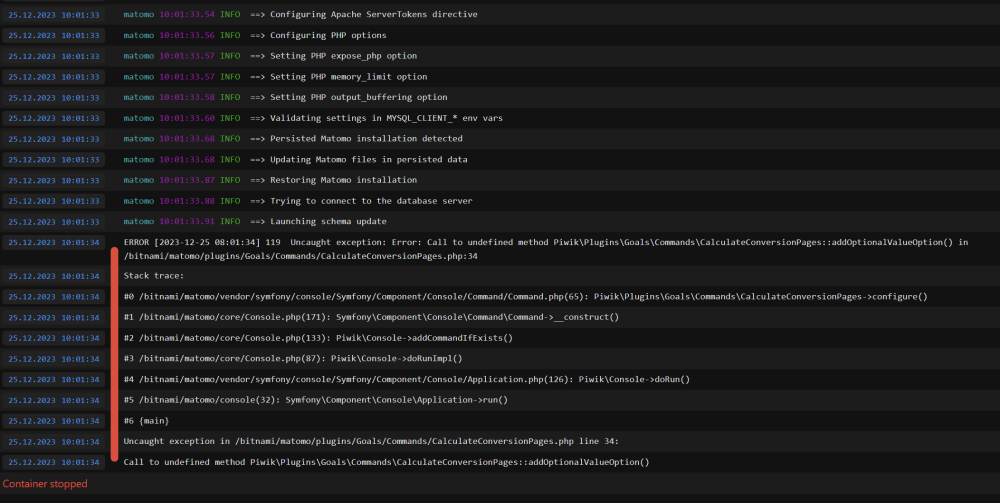Select 'Setting PHP memory_limit option' line
Image resolution: width=1000 pixels, height=503 pixels.
(x=275, y=77)
